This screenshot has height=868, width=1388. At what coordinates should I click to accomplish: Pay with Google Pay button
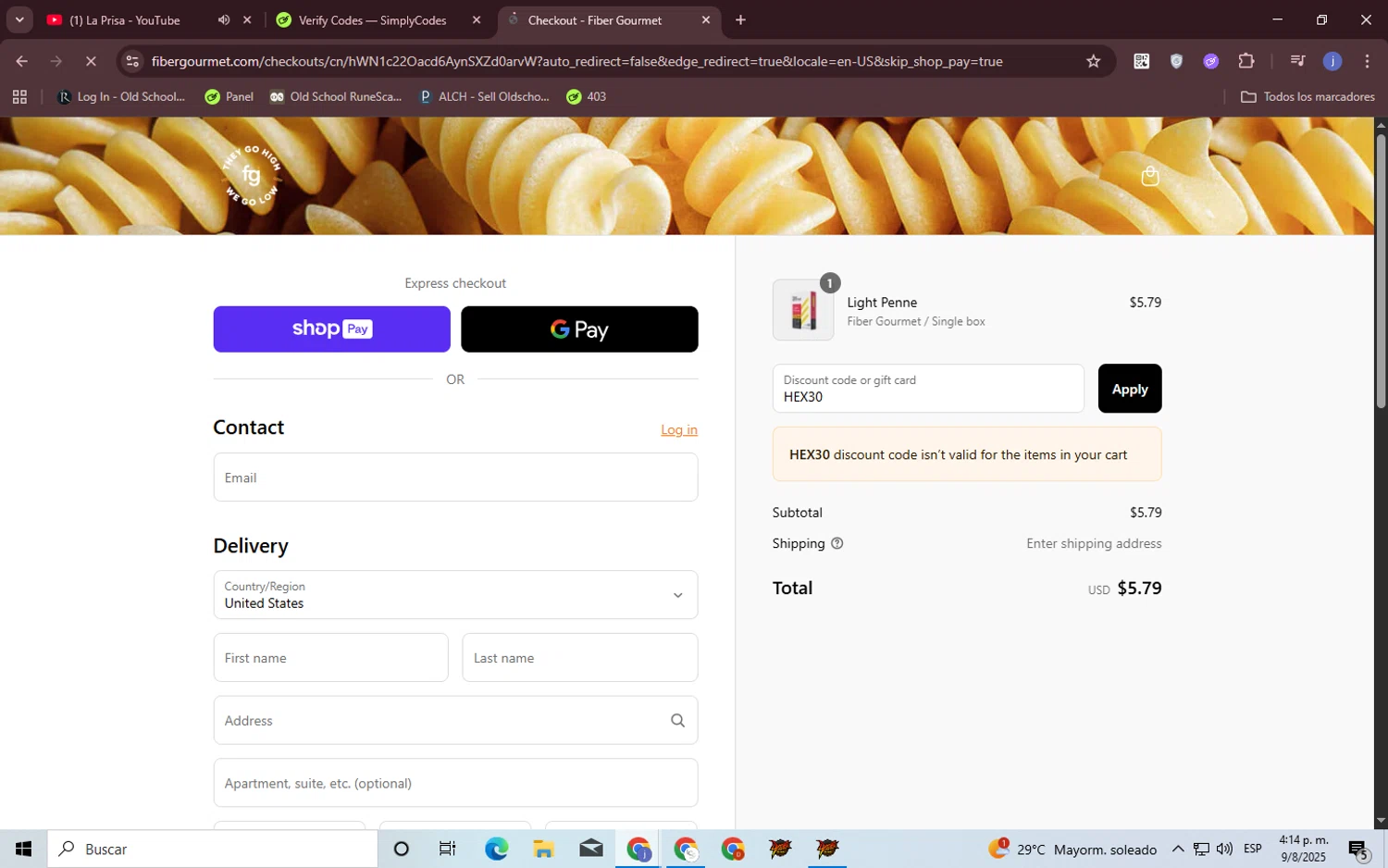pyautogui.click(x=579, y=329)
